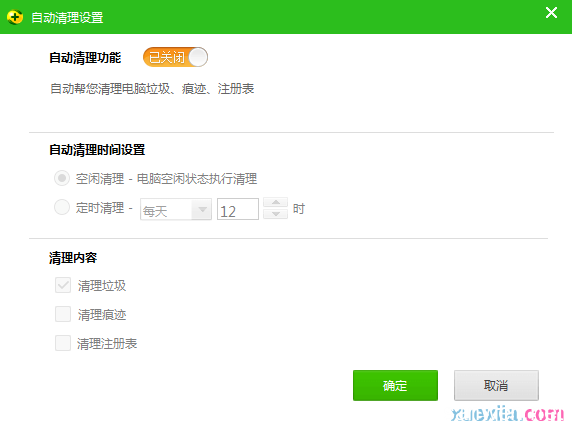Uncheck the 清理垃圾 checkbox
Image resolution: width=572 pixels, height=426 pixels.
[63, 285]
